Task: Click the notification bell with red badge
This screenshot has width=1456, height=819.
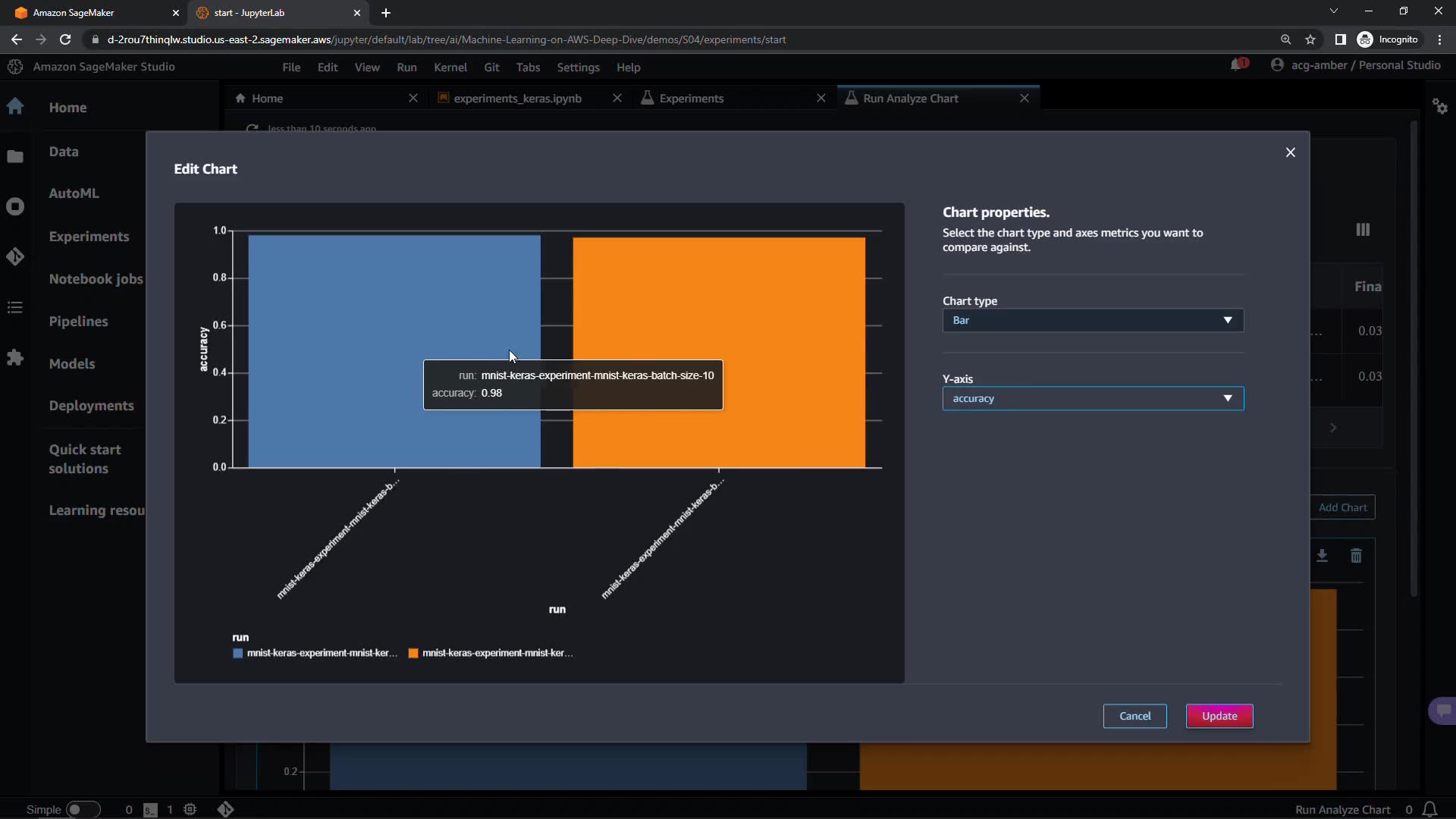Action: coord(1238,65)
